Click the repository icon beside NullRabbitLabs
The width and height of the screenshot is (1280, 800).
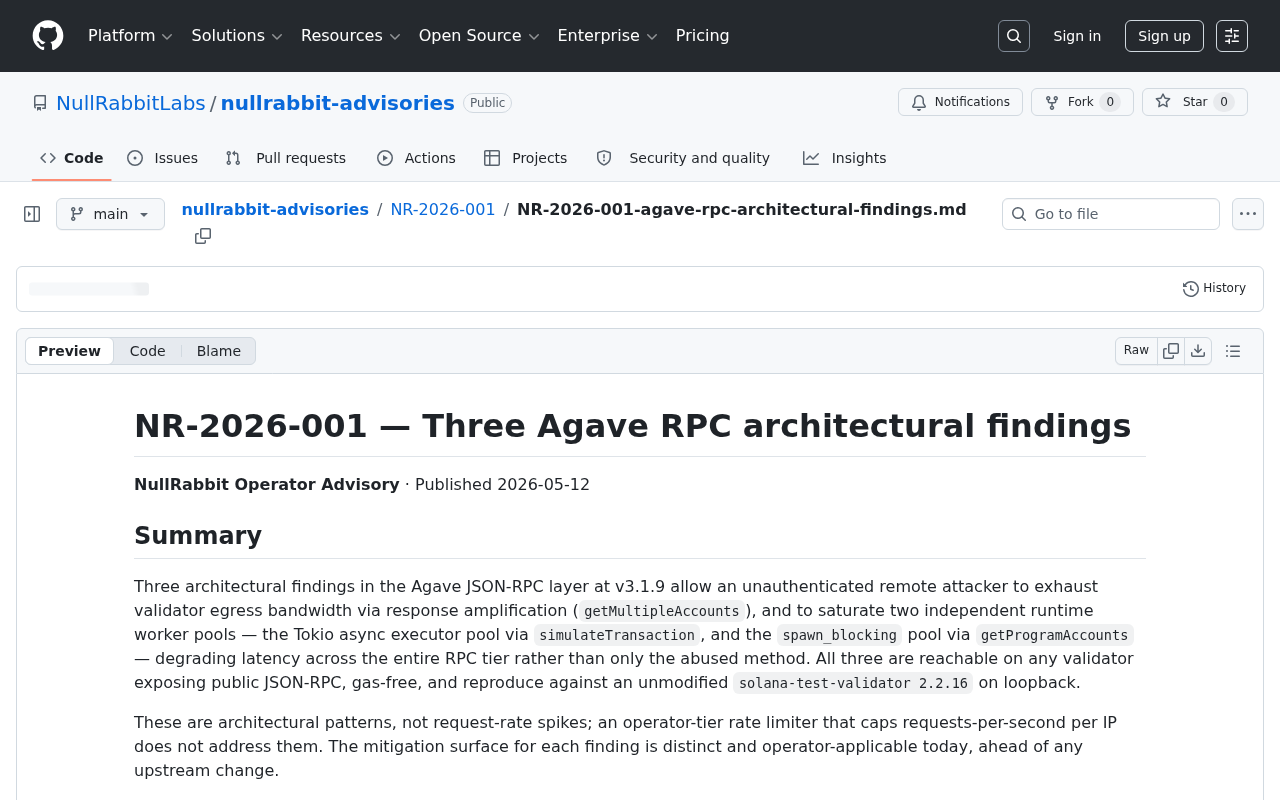coord(40,103)
